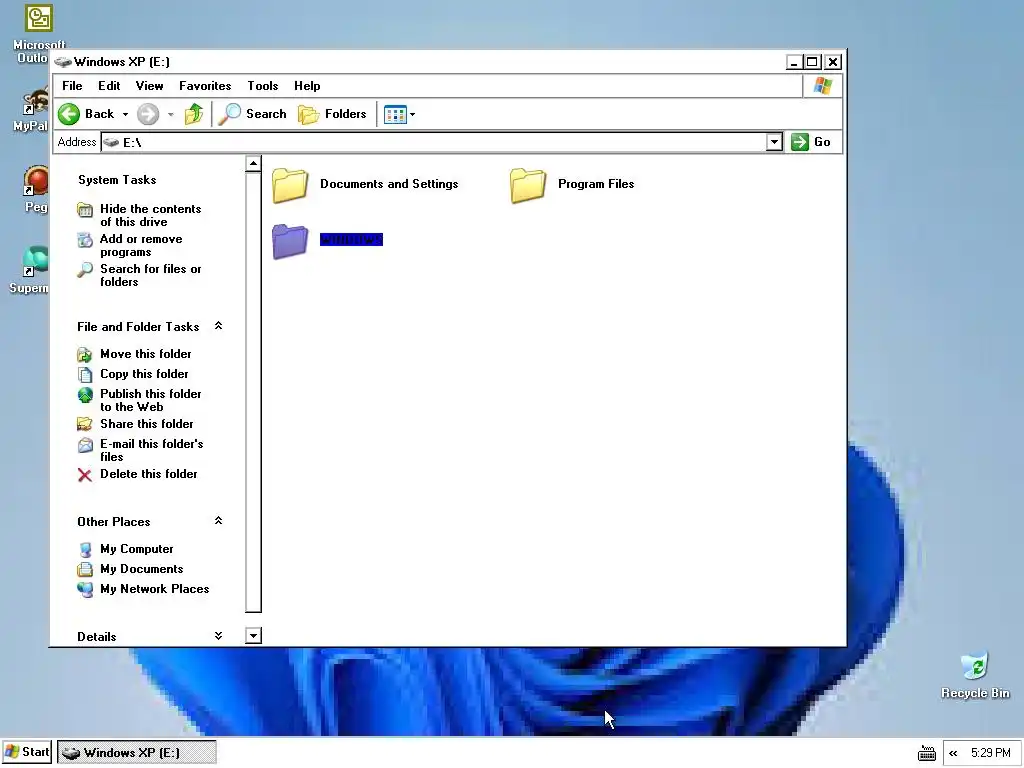Click the Share this folder icon

coord(85,424)
